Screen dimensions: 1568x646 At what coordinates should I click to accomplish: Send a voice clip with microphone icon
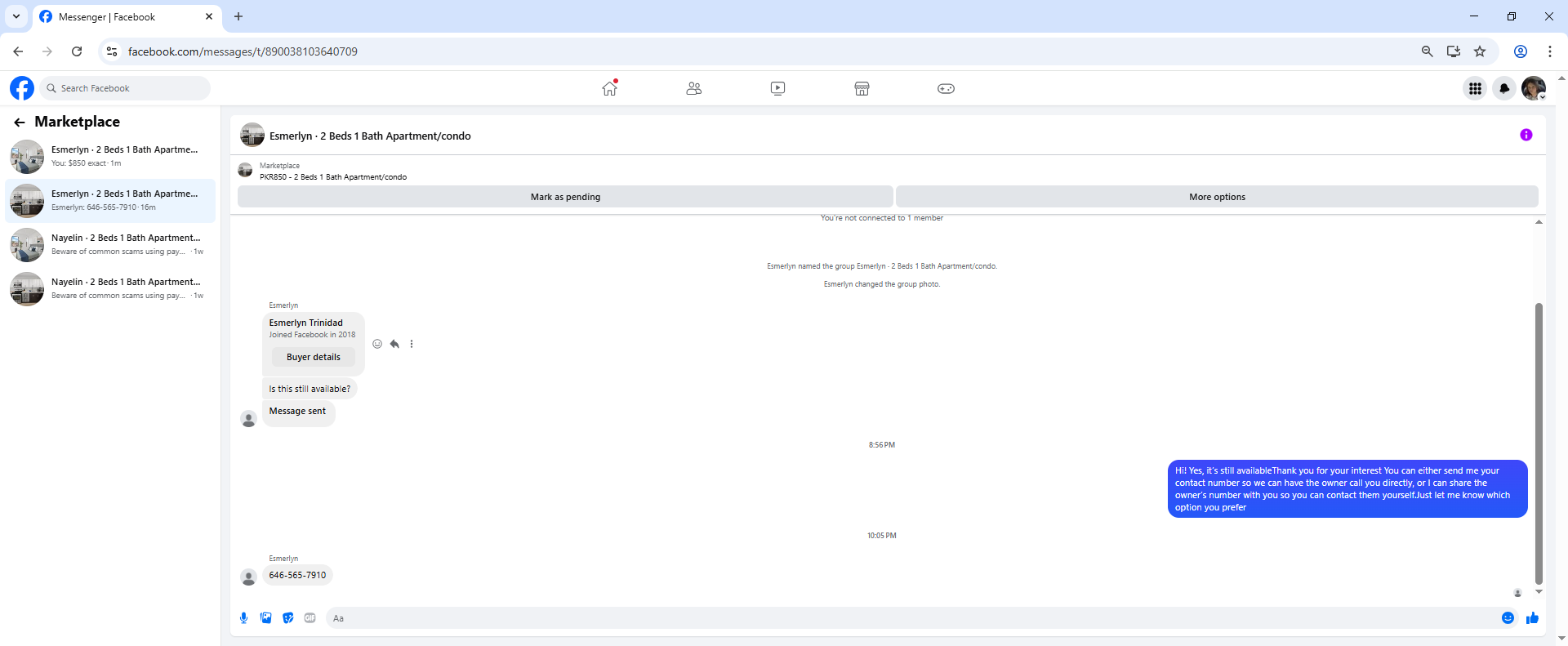pyautogui.click(x=243, y=618)
